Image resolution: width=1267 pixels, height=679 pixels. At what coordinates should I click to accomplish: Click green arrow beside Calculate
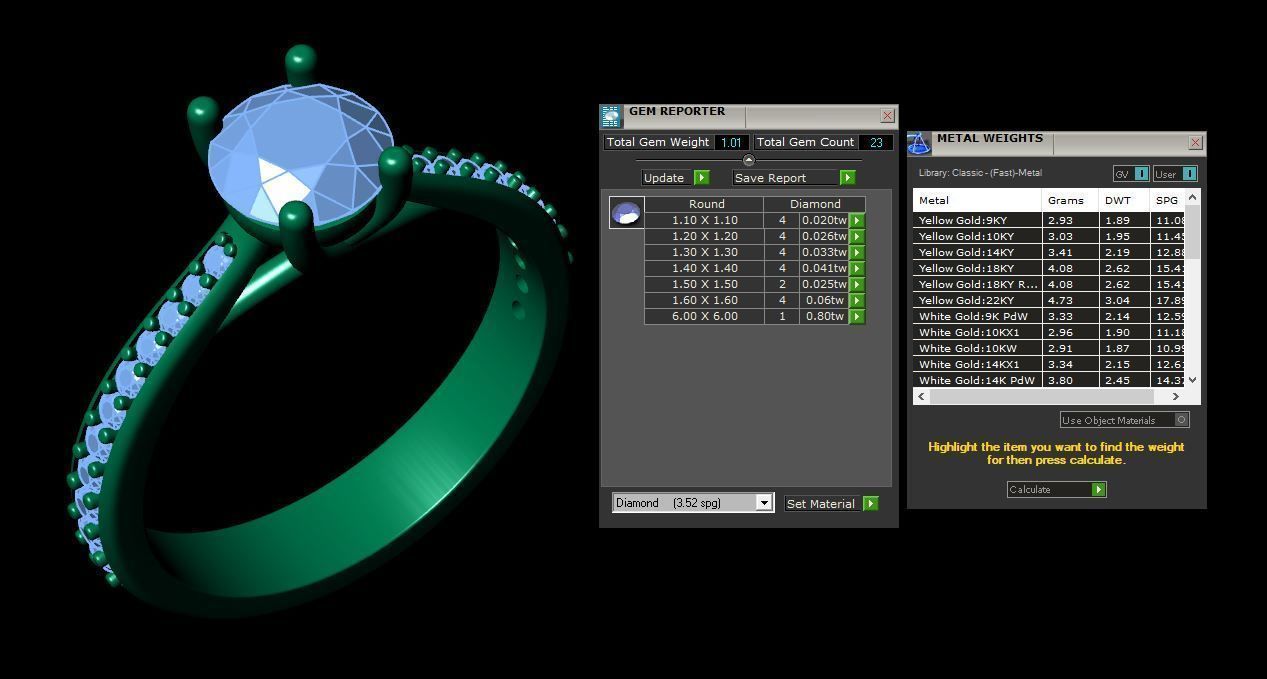(x=1098, y=489)
